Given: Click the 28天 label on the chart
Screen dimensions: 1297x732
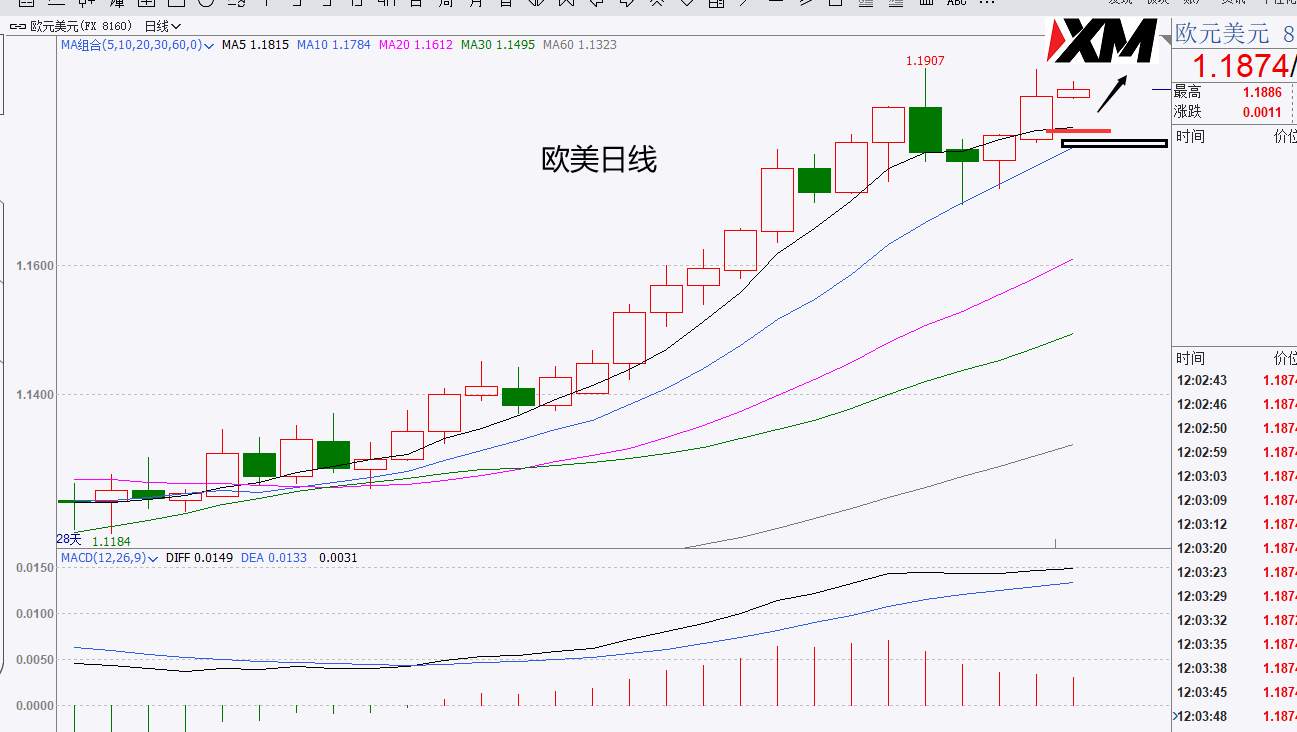Looking at the screenshot, I should [x=68, y=539].
